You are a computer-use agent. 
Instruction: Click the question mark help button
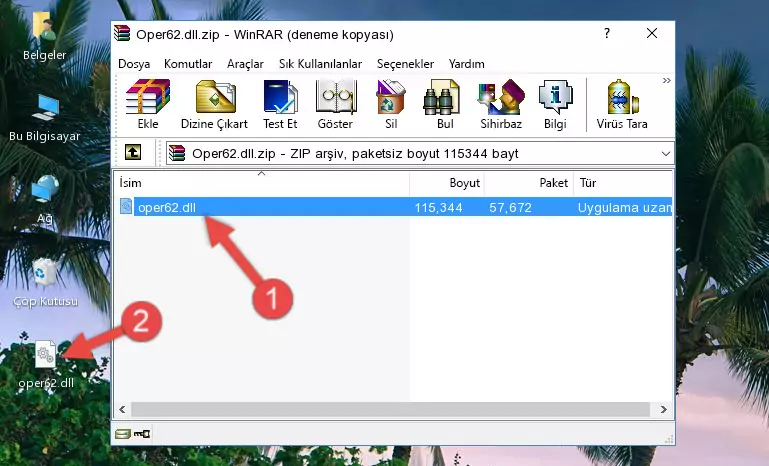coord(607,33)
